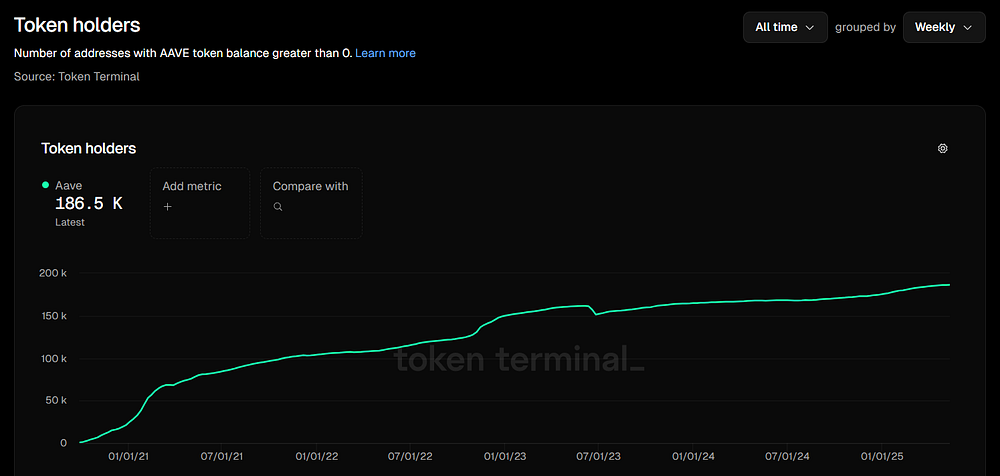The width and height of the screenshot is (1000, 476).
Task: Click the chevron next to Weekly
Action: click(967, 27)
